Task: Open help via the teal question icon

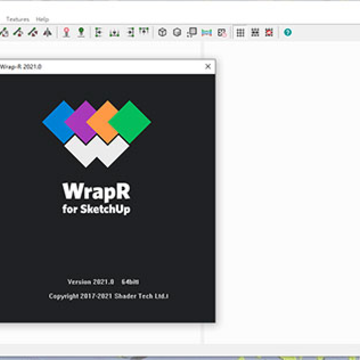Action: pos(288,32)
